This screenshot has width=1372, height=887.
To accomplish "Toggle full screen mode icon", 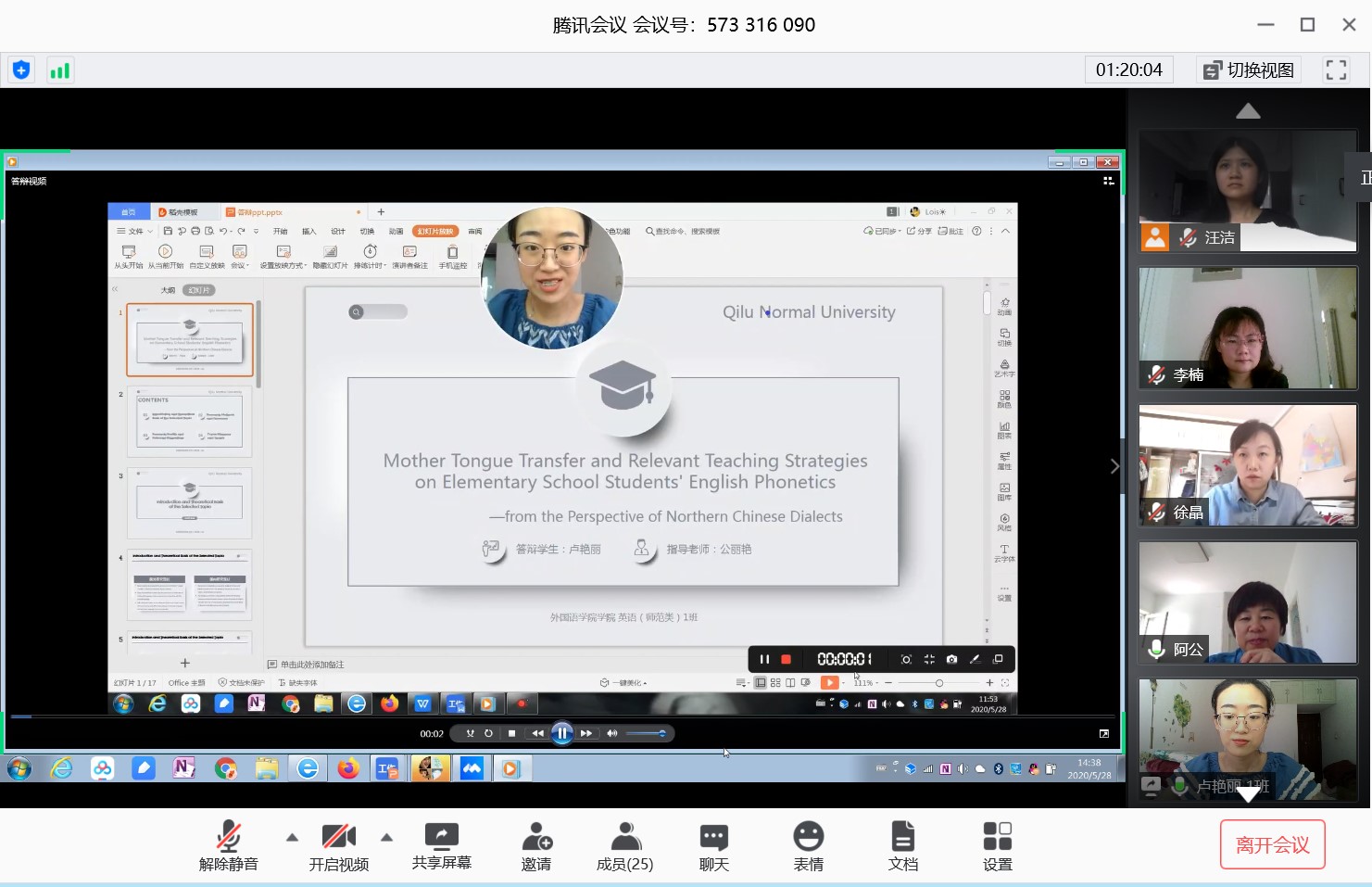I will [1336, 70].
